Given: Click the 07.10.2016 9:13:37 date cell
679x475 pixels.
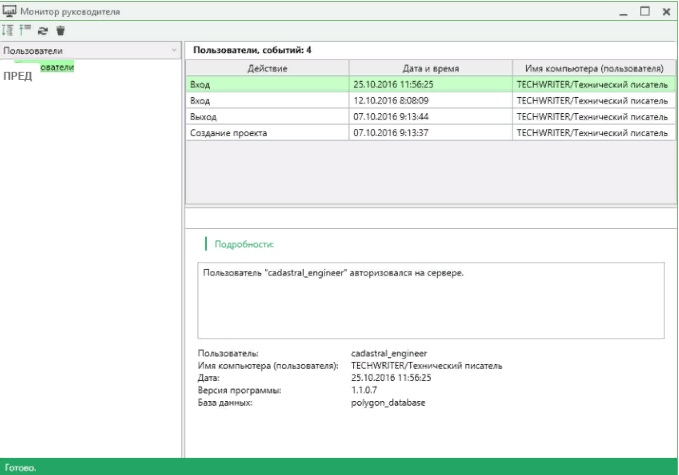Looking at the screenshot, I should click(391, 132).
